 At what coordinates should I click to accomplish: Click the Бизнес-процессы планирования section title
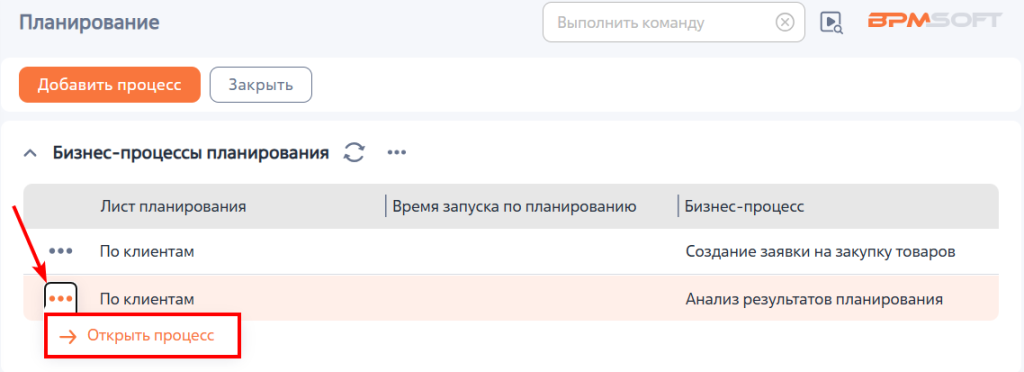(x=191, y=153)
